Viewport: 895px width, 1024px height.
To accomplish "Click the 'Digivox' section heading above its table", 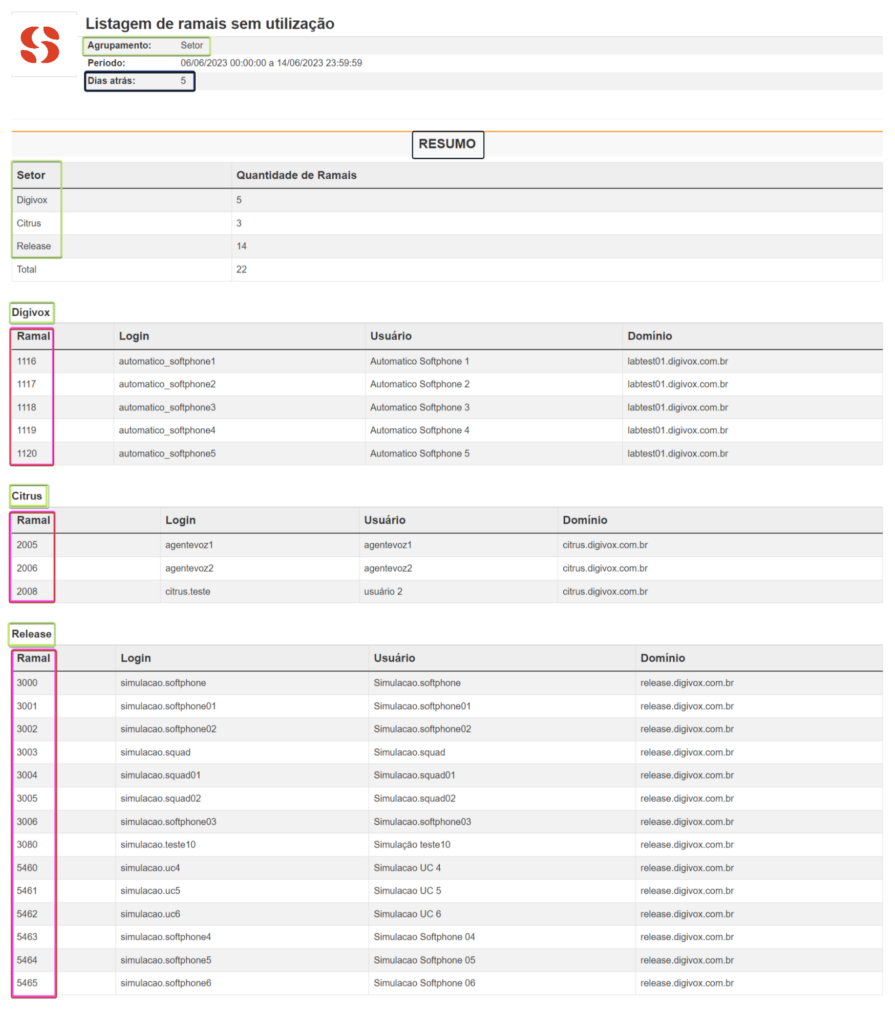I will pyautogui.click(x=31, y=312).
